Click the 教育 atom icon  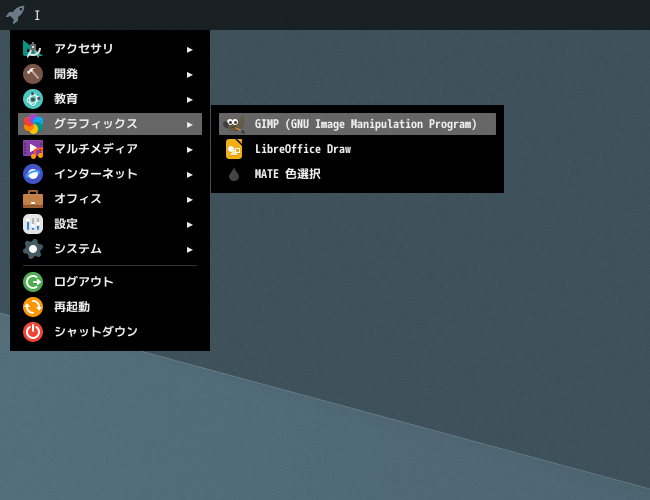coord(33,99)
